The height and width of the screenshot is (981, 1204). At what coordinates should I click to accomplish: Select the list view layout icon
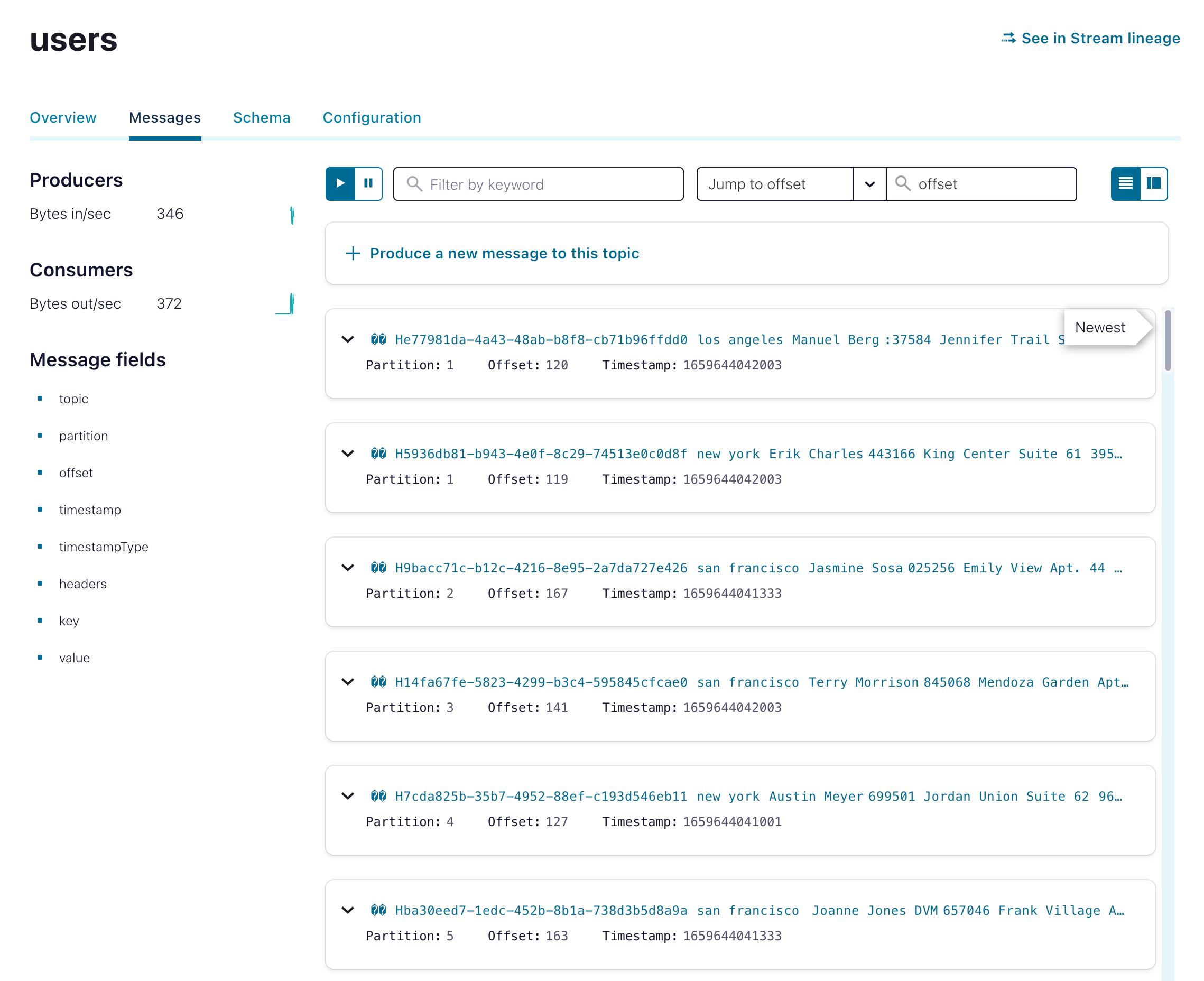pyautogui.click(x=1125, y=183)
